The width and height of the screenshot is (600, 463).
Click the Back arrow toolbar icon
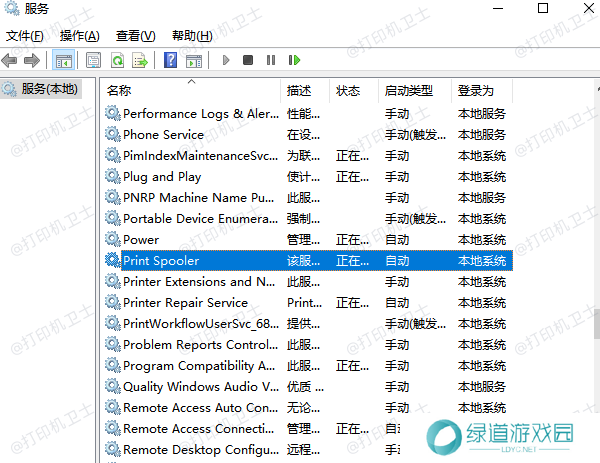click(9, 60)
